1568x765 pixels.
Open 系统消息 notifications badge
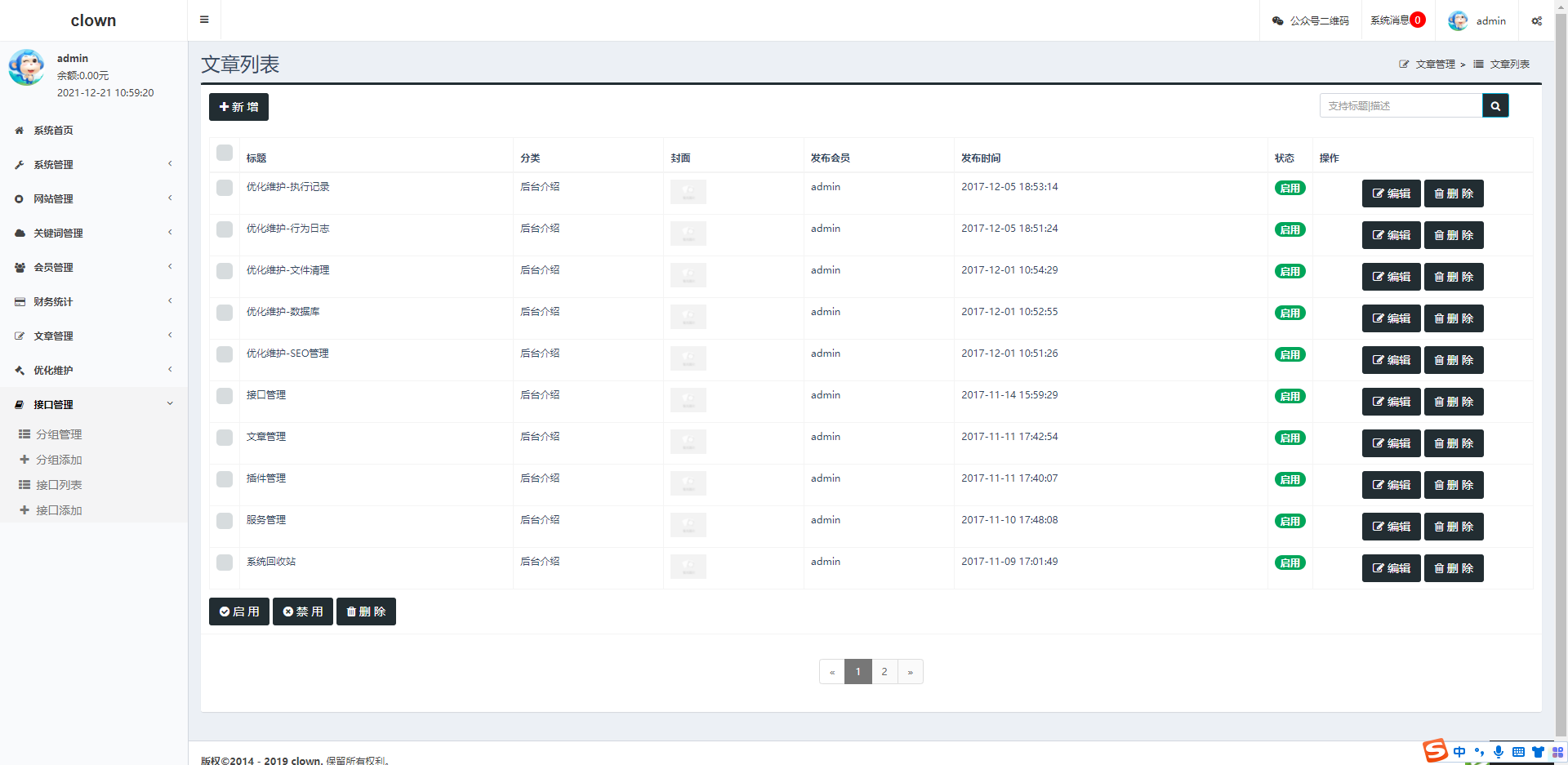[x=1417, y=20]
